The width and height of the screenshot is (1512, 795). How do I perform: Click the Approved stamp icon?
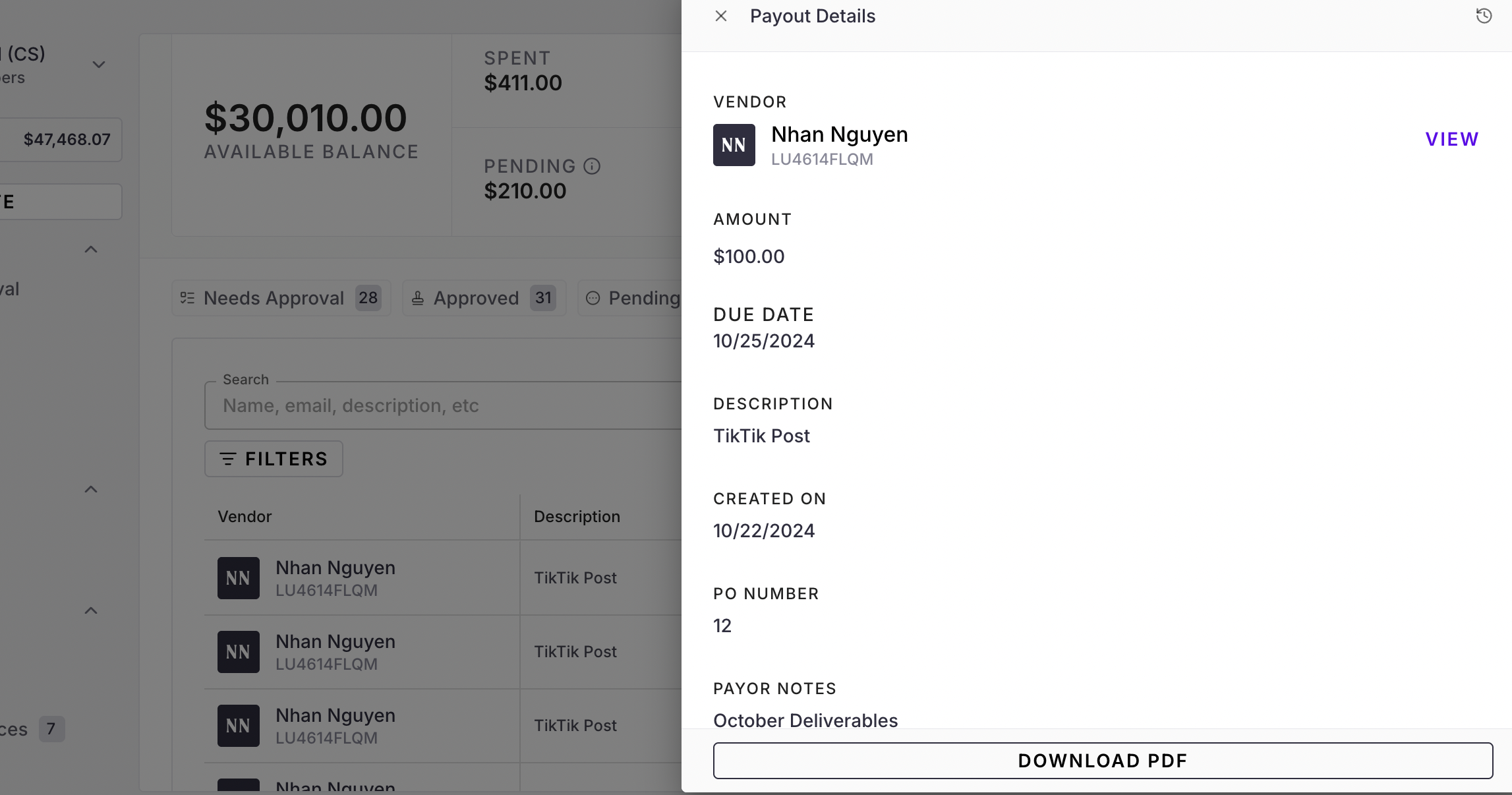coord(418,299)
